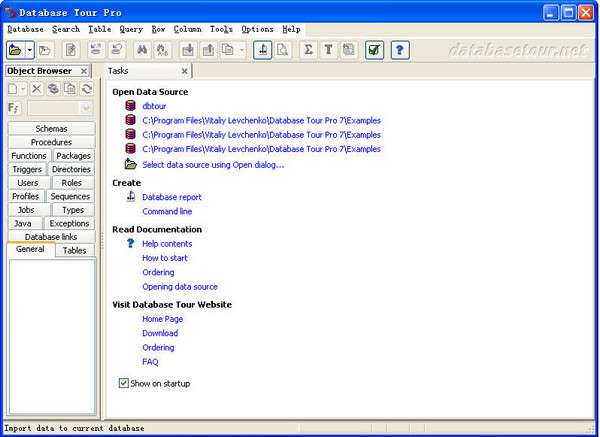The image size is (600, 437).
Task: Click the How to start link
Action: (x=165, y=258)
